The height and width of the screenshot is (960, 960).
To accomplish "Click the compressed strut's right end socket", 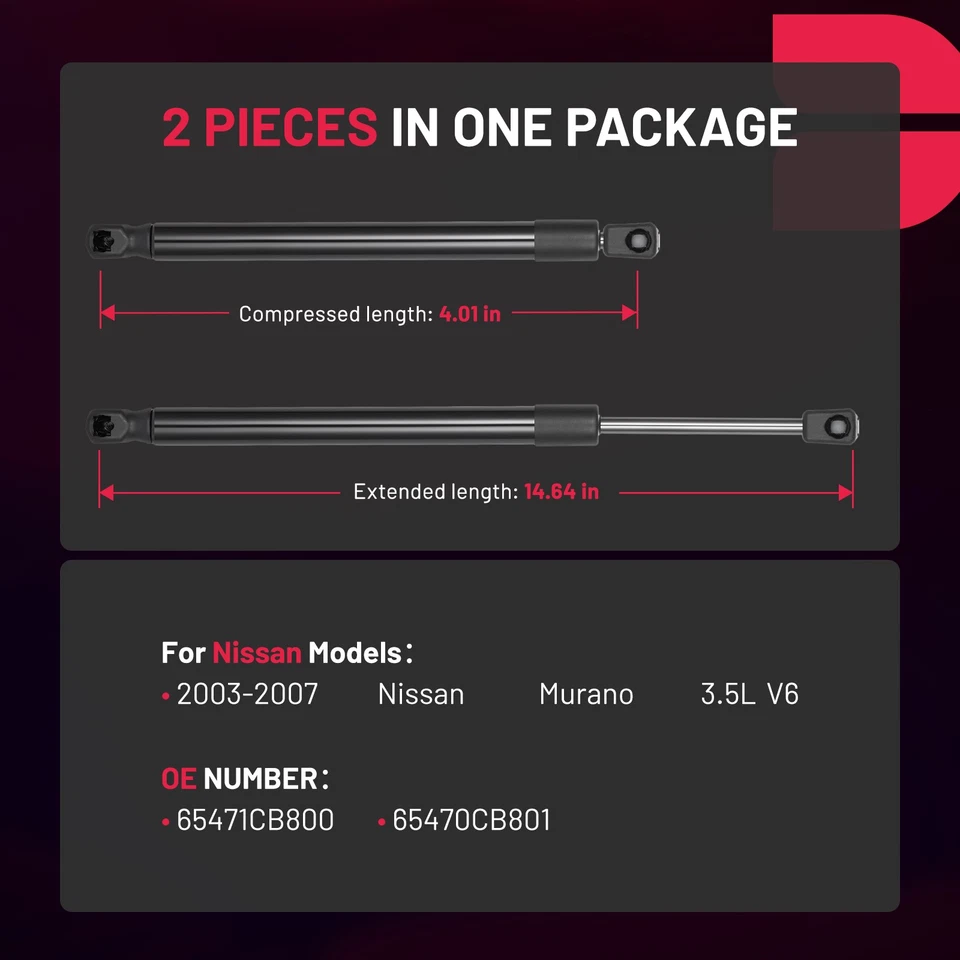I will pyautogui.click(x=631, y=240).
